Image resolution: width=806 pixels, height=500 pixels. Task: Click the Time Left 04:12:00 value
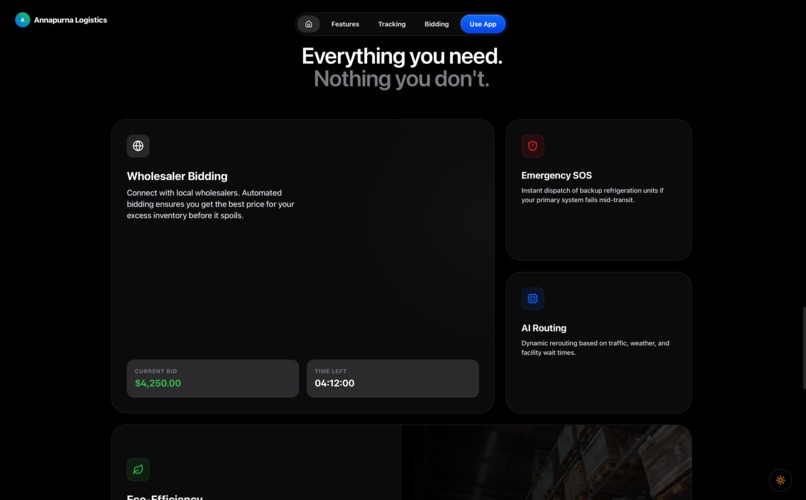click(335, 383)
